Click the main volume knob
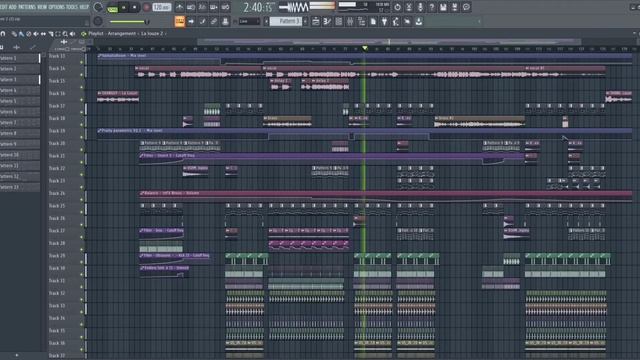 (98, 7)
